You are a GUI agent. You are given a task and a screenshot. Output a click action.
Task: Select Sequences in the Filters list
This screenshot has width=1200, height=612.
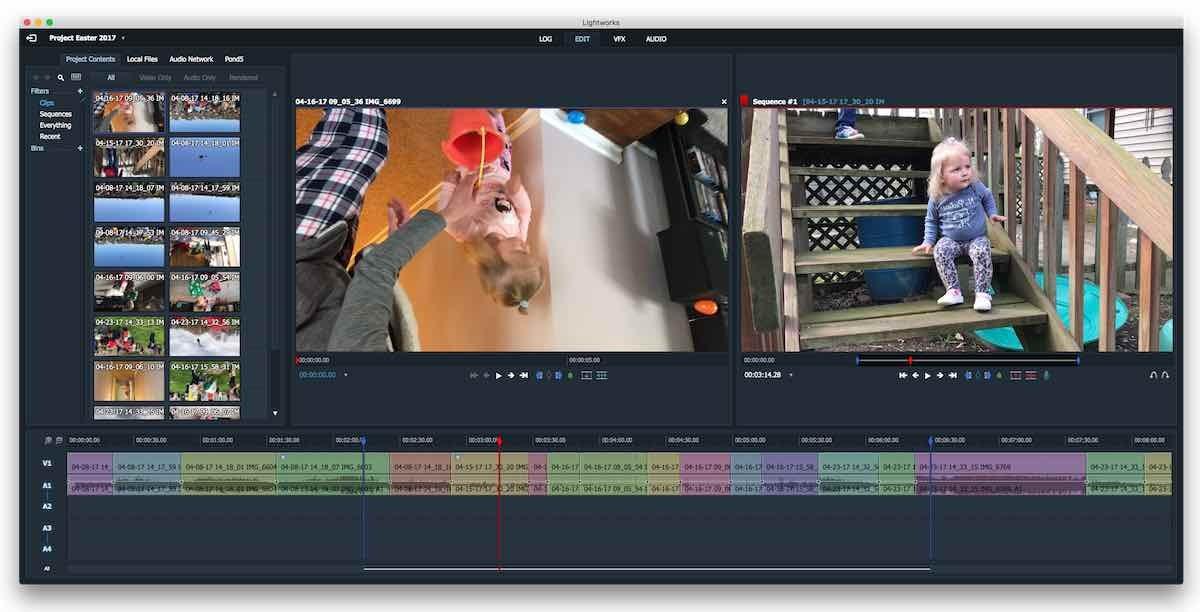point(56,114)
